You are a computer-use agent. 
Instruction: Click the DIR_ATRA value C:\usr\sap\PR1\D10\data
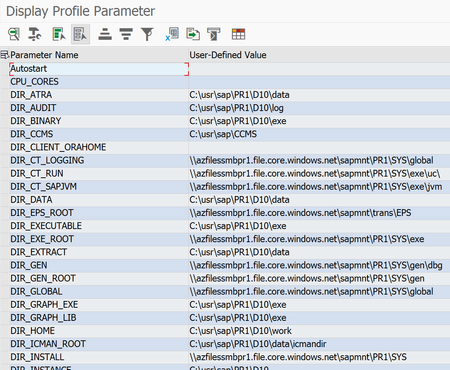click(x=239, y=95)
